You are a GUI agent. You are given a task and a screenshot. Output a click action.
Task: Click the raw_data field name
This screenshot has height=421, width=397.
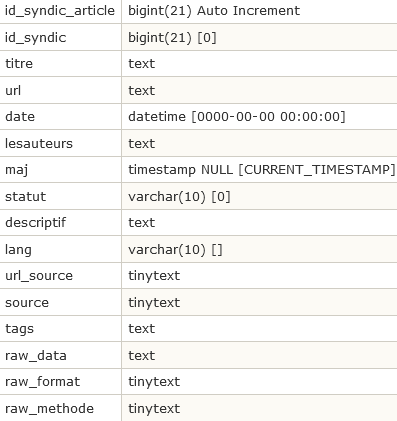(36, 355)
